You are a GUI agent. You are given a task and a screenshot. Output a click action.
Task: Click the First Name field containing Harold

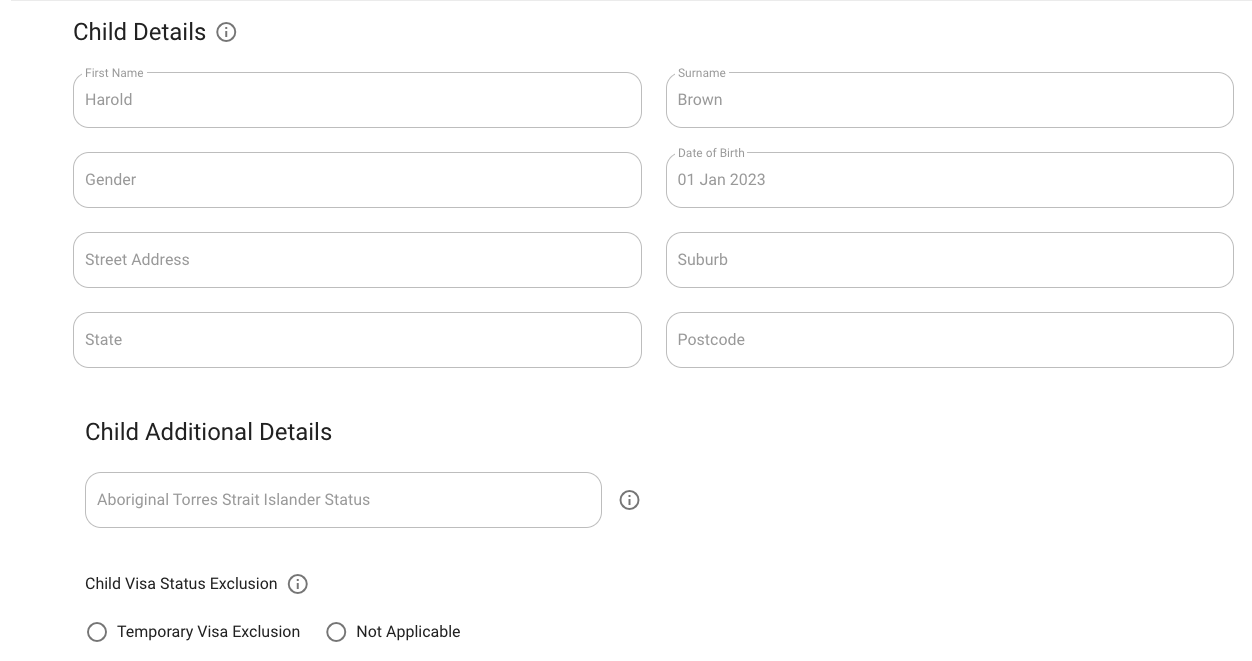pos(357,100)
